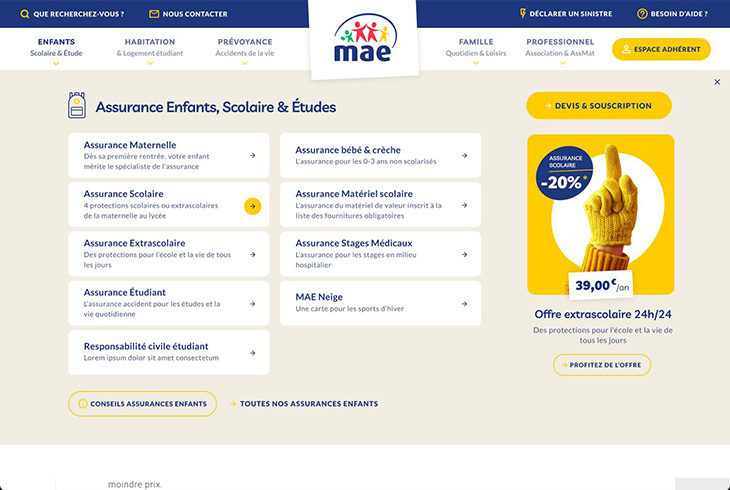Click arrow on Assurance Matériel scolaire card

point(464,205)
